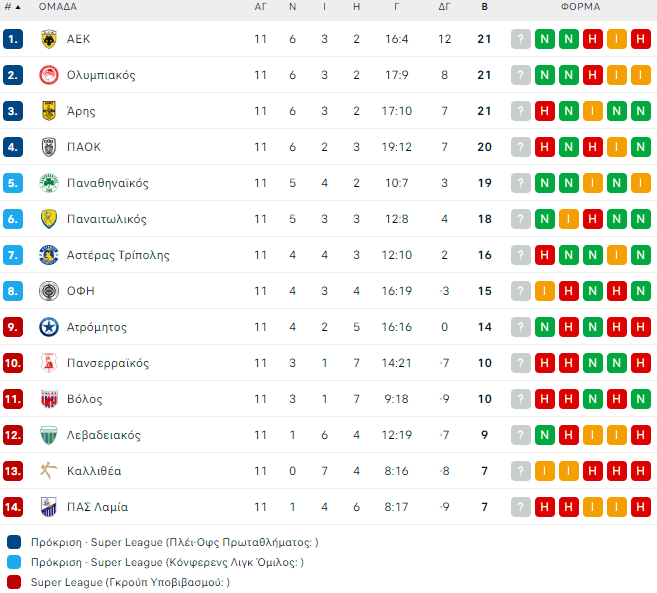Click the Παναθηναϊκός shamrock logo
The height and width of the screenshot is (593, 657).
pyautogui.click(x=48, y=183)
